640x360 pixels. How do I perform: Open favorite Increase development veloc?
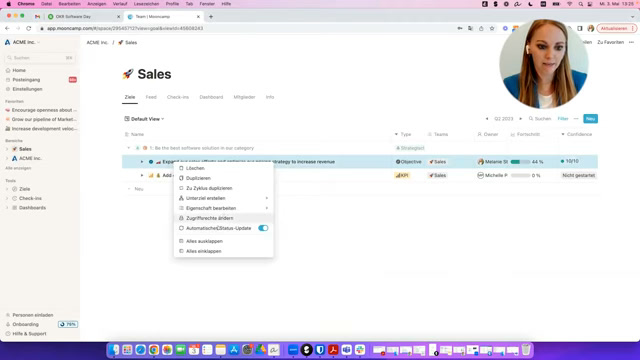tap(41, 129)
